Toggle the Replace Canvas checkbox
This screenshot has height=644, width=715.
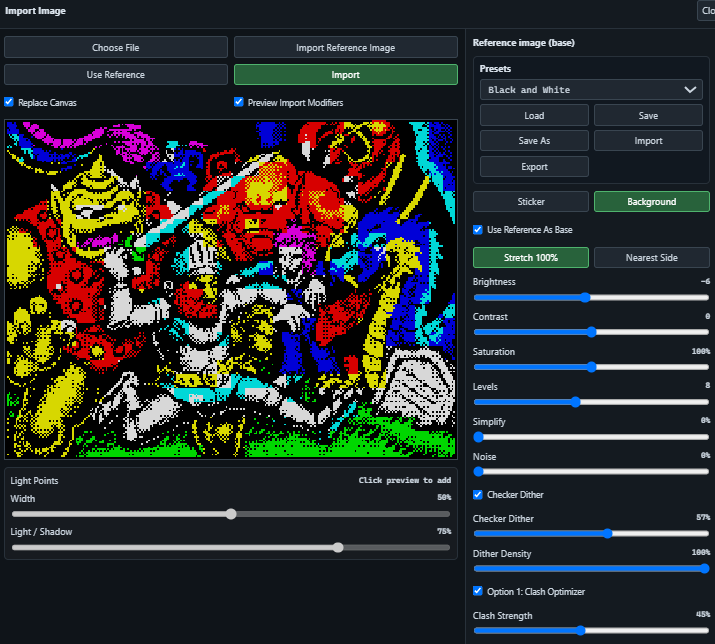pyautogui.click(x=9, y=102)
